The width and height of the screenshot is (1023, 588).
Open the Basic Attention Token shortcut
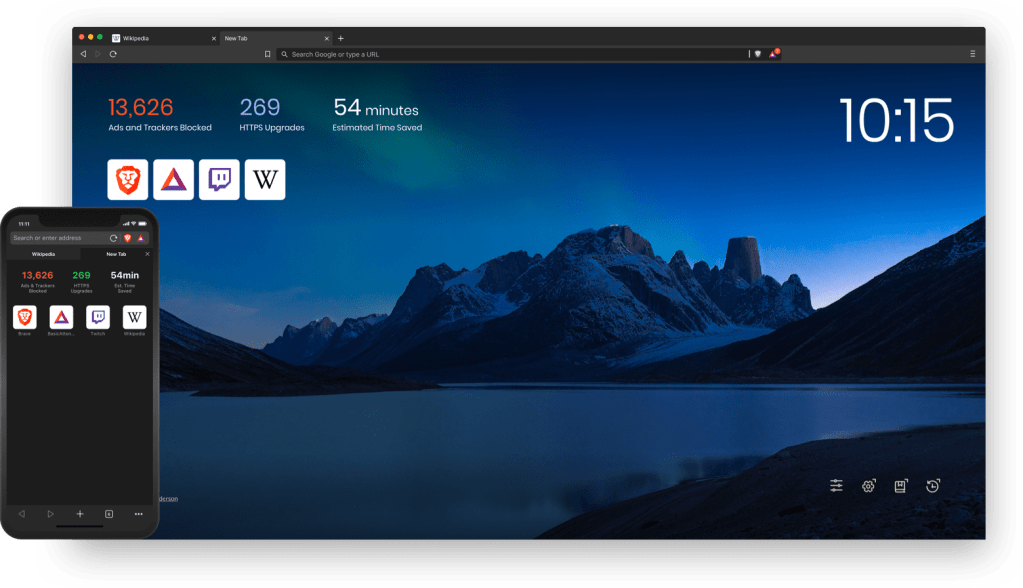point(173,180)
